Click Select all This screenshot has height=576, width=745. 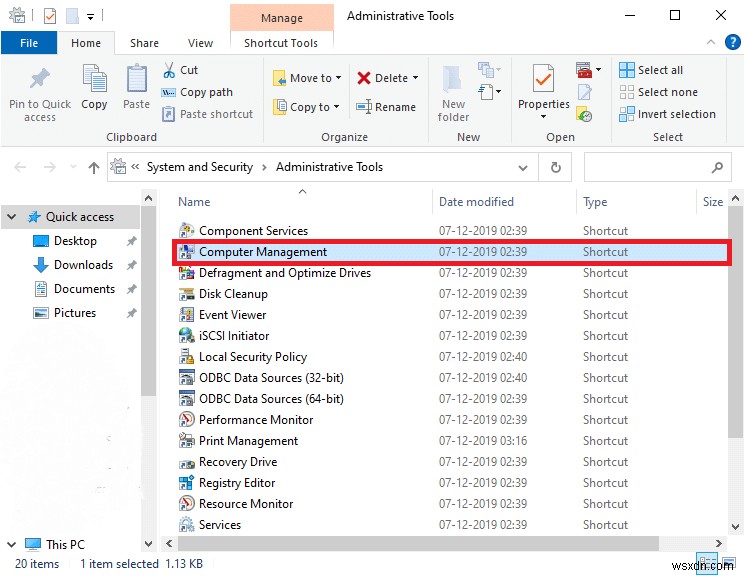pyautogui.click(x=651, y=70)
